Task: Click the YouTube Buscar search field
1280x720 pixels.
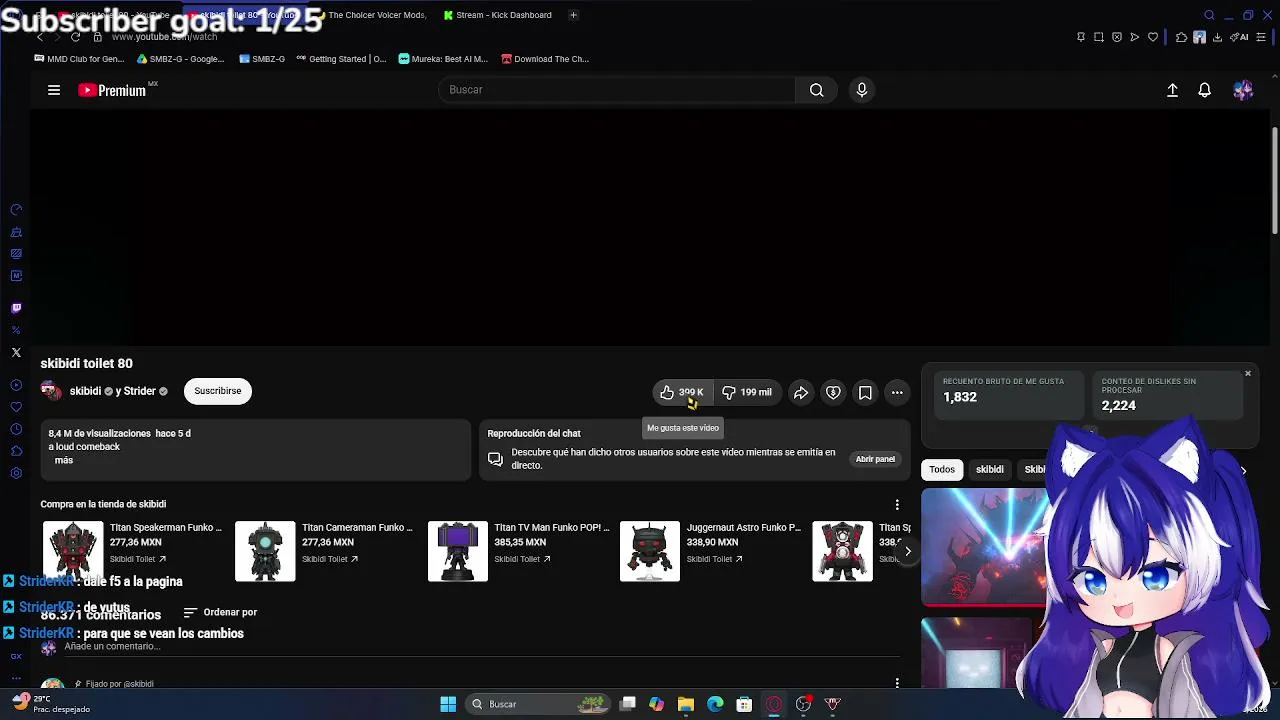Action: (x=617, y=90)
